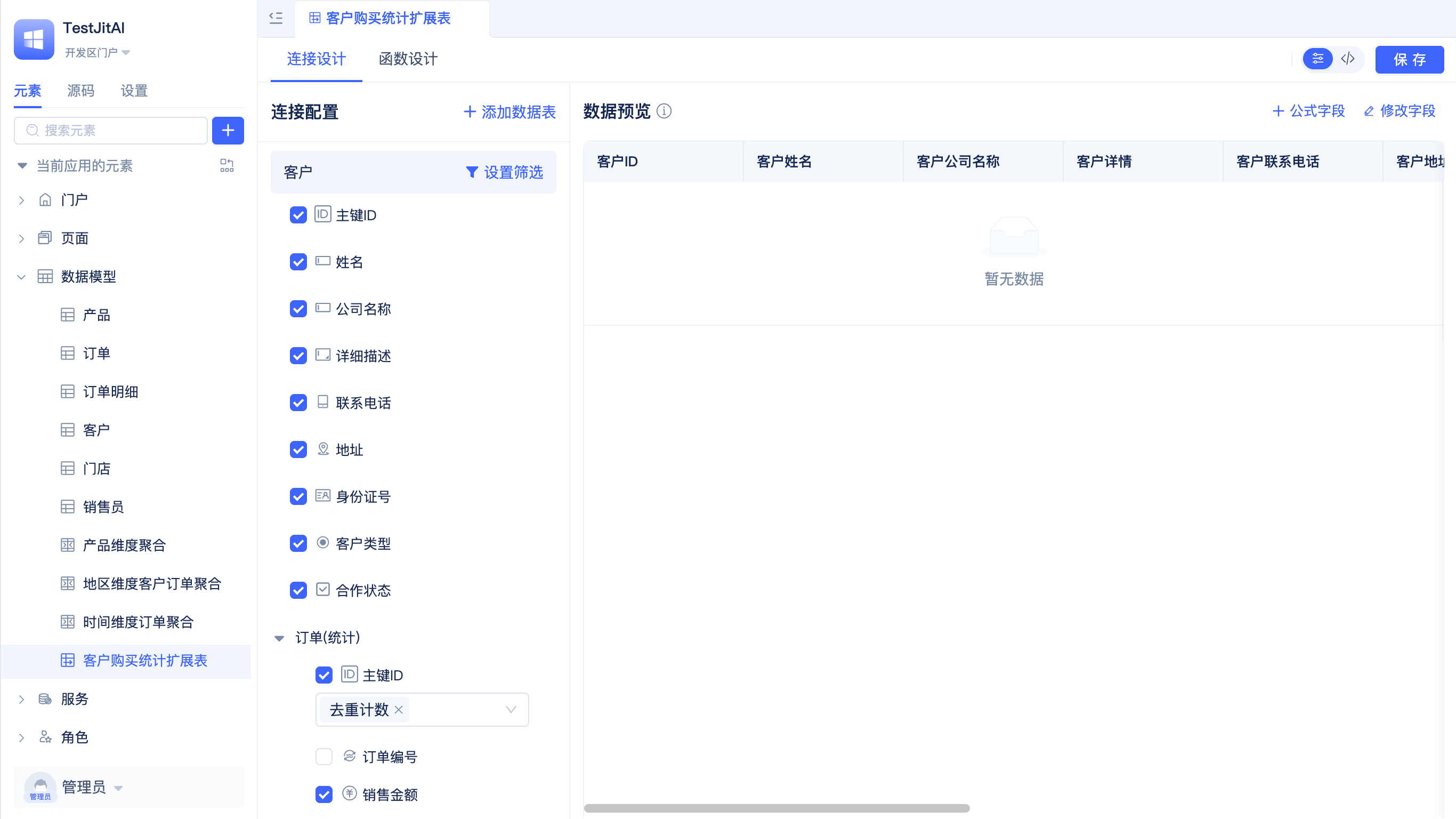This screenshot has width=1456, height=819.
Task: Remove the 去重计数 tag with x
Action: (x=399, y=710)
